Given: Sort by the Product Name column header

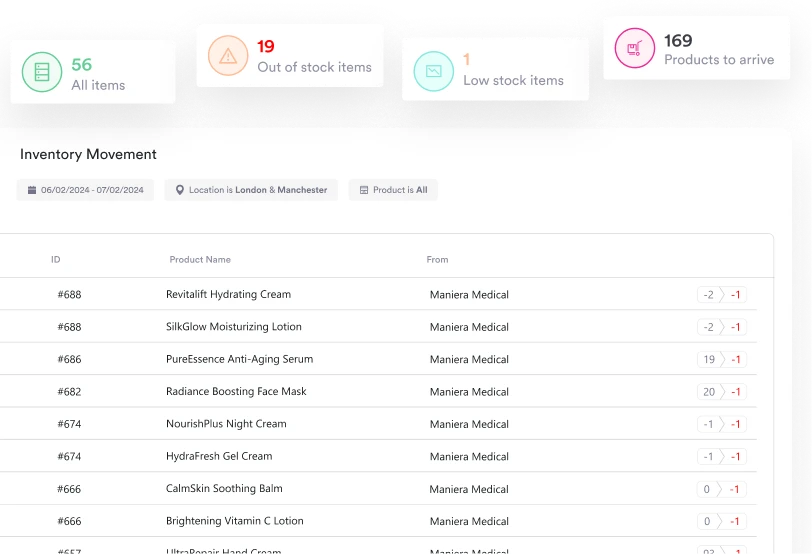Looking at the screenshot, I should click(x=200, y=260).
